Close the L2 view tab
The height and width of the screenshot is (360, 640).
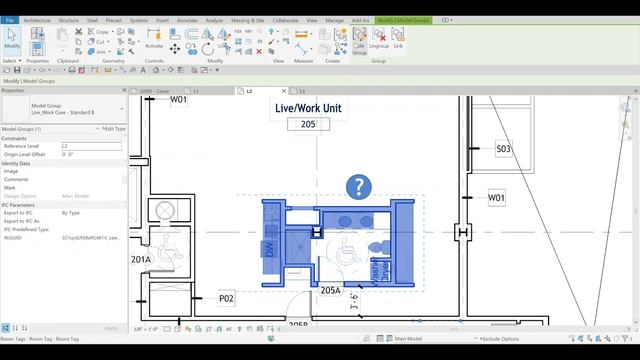[284, 91]
